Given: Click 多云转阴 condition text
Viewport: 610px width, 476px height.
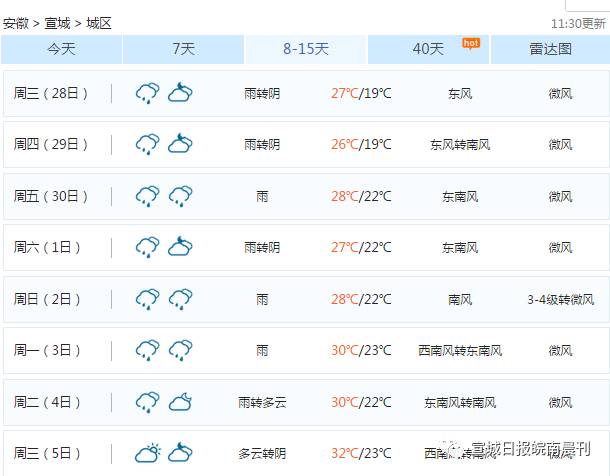Looking at the screenshot, I should (x=262, y=453).
